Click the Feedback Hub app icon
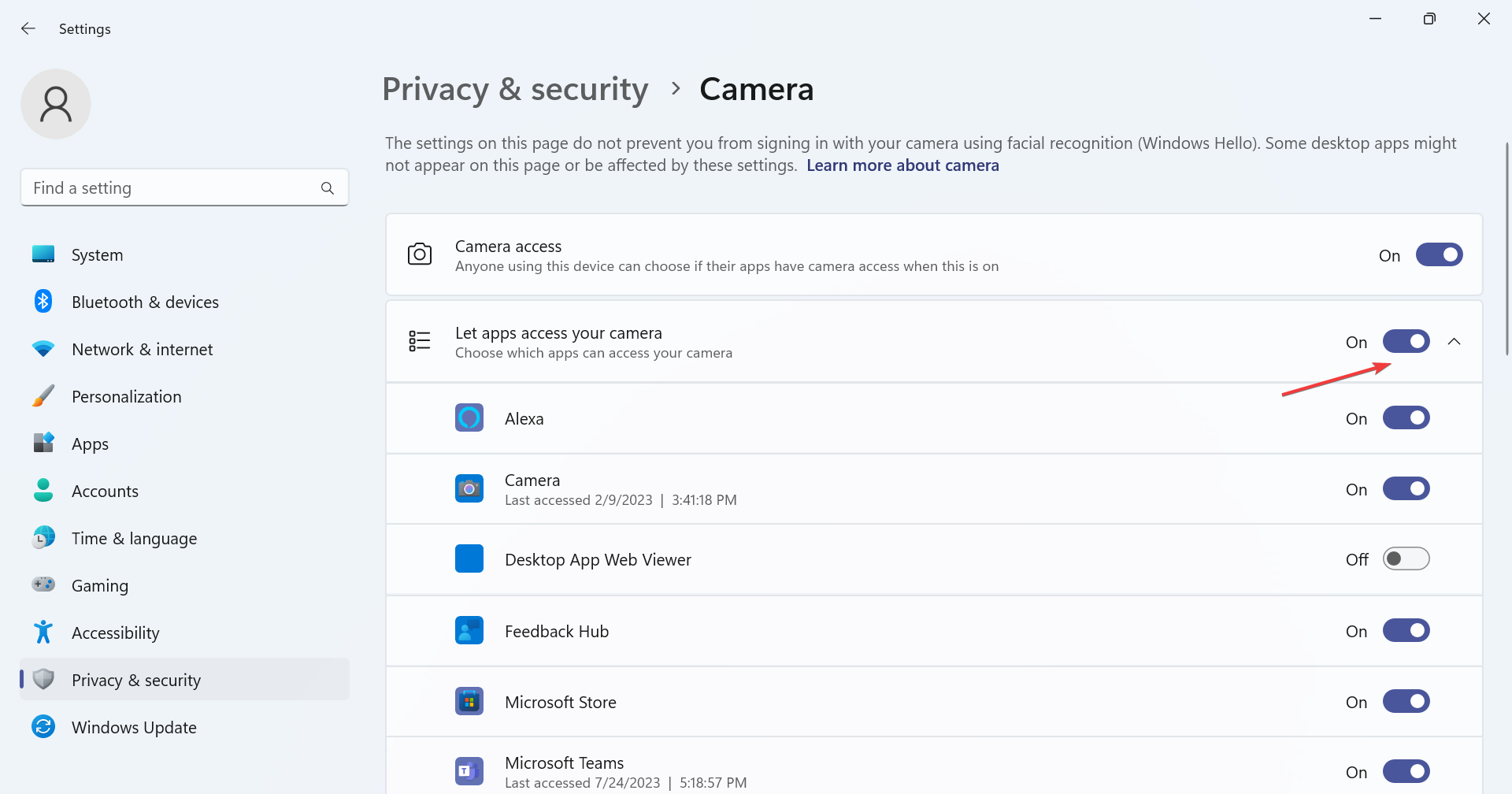Screen dimensions: 1512x794 (469, 630)
